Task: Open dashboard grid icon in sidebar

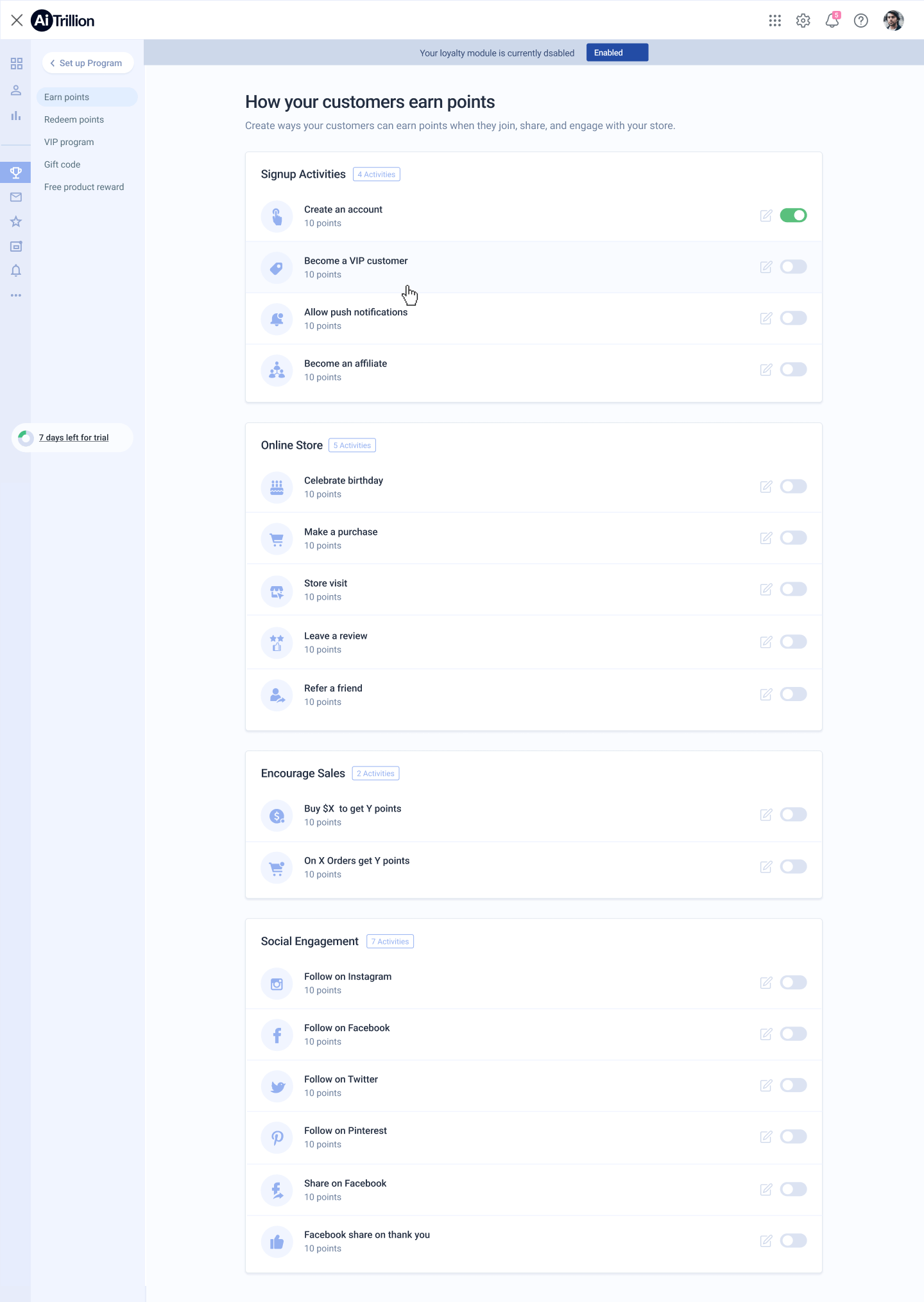Action: [x=16, y=64]
